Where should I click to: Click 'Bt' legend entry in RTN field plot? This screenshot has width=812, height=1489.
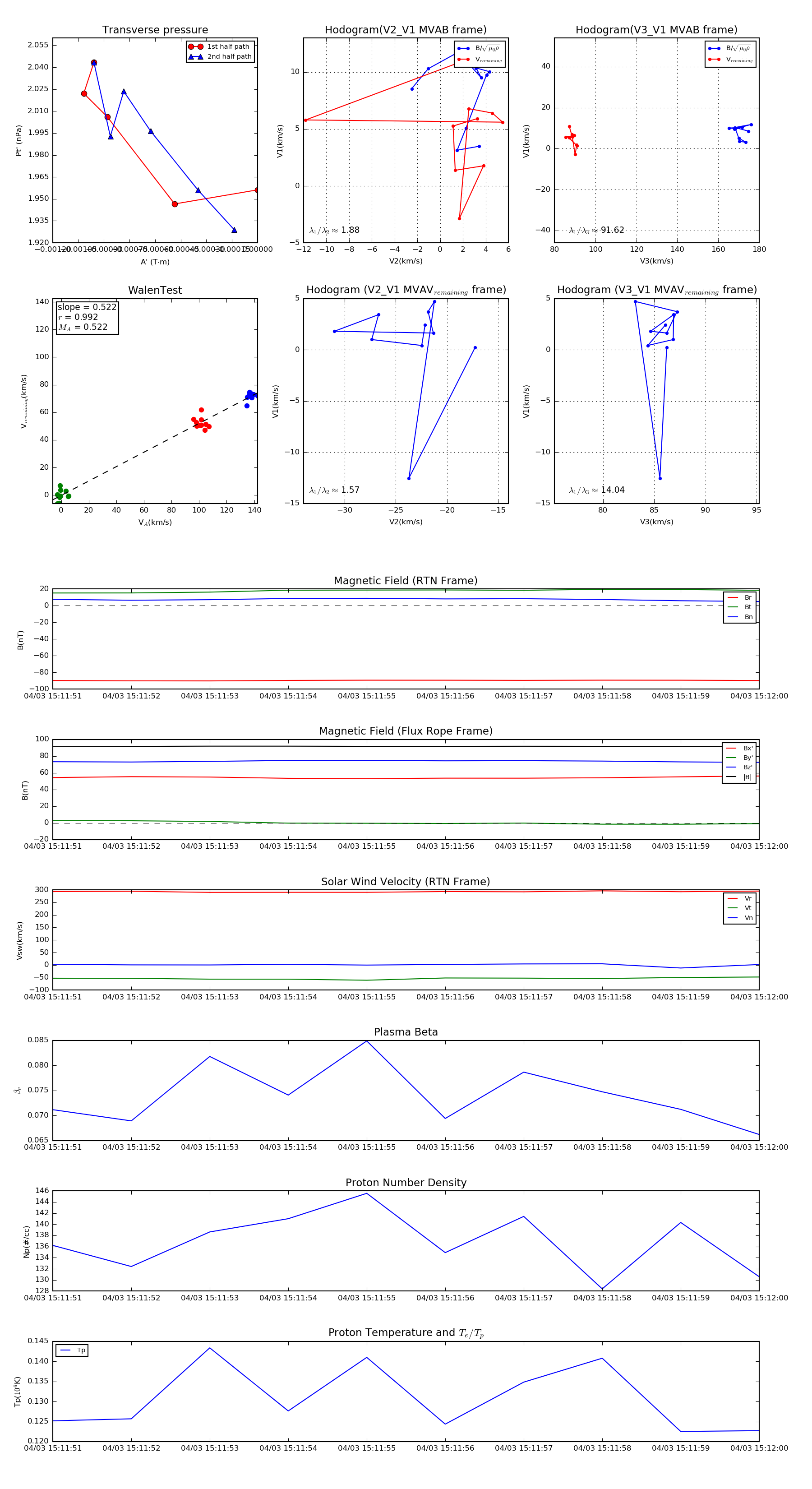(740, 607)
